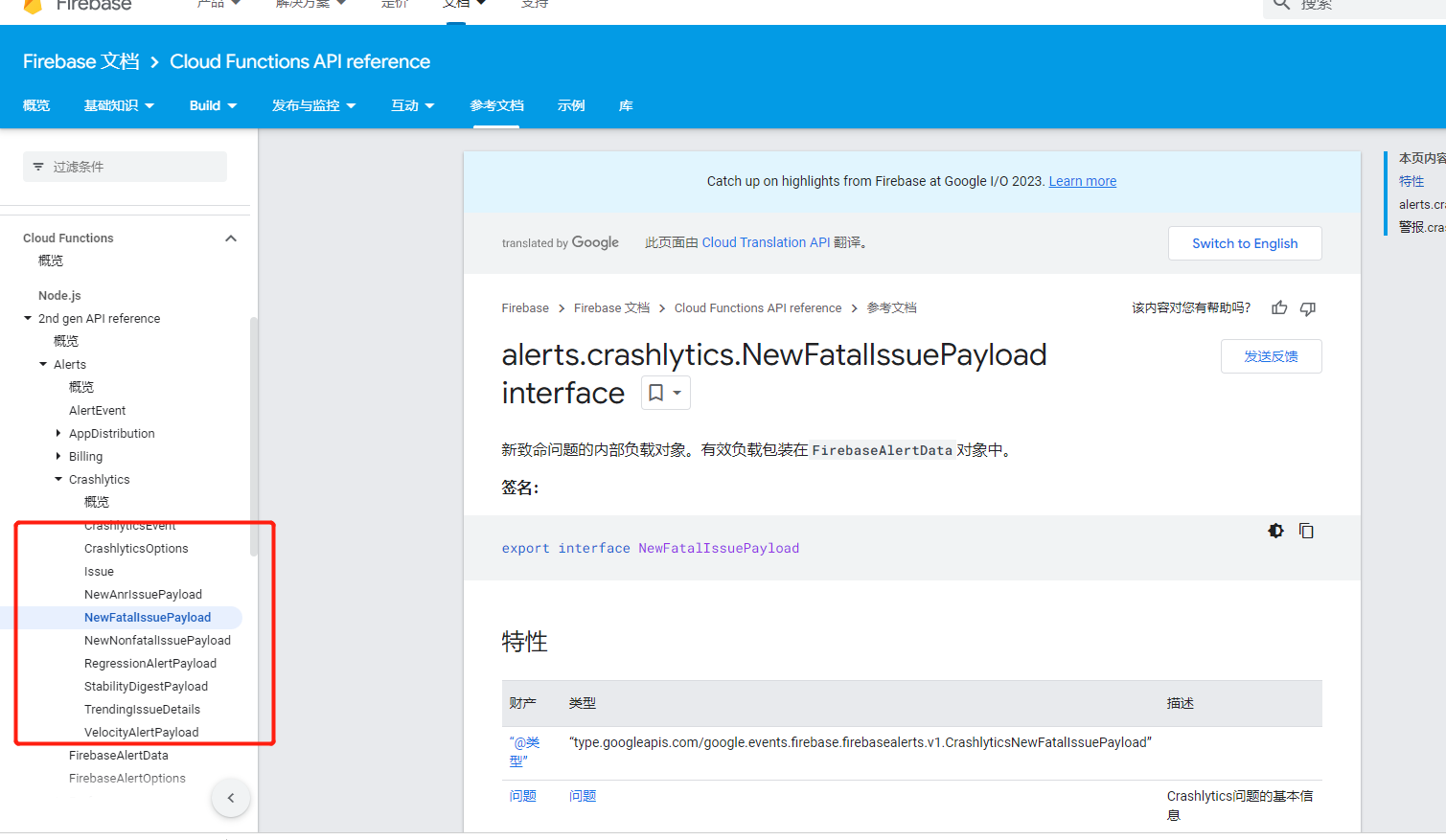Open the 库 tab
The width and height of the screenshot is (1446, 840).
coord(626,105)
